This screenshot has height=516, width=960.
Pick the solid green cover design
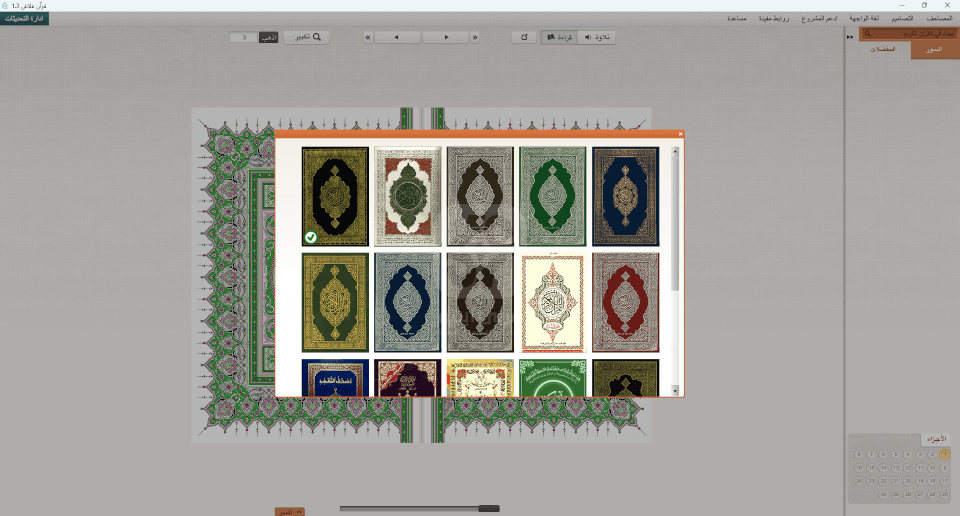tap(552, 196)
